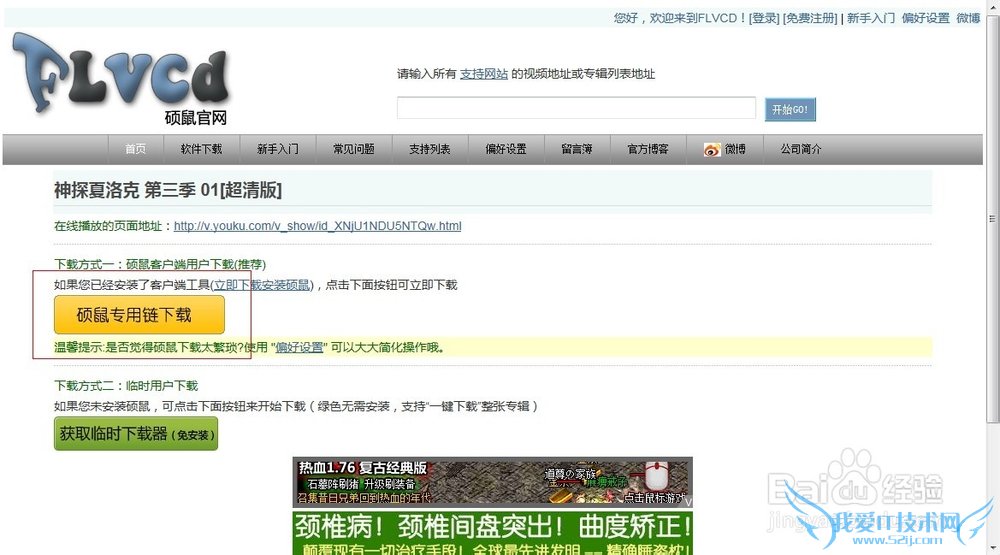Click 偏好设置 link in top bar
The width and height of the screenshot is (1000, 555).
pyautogui.click(x=925, y=18)
